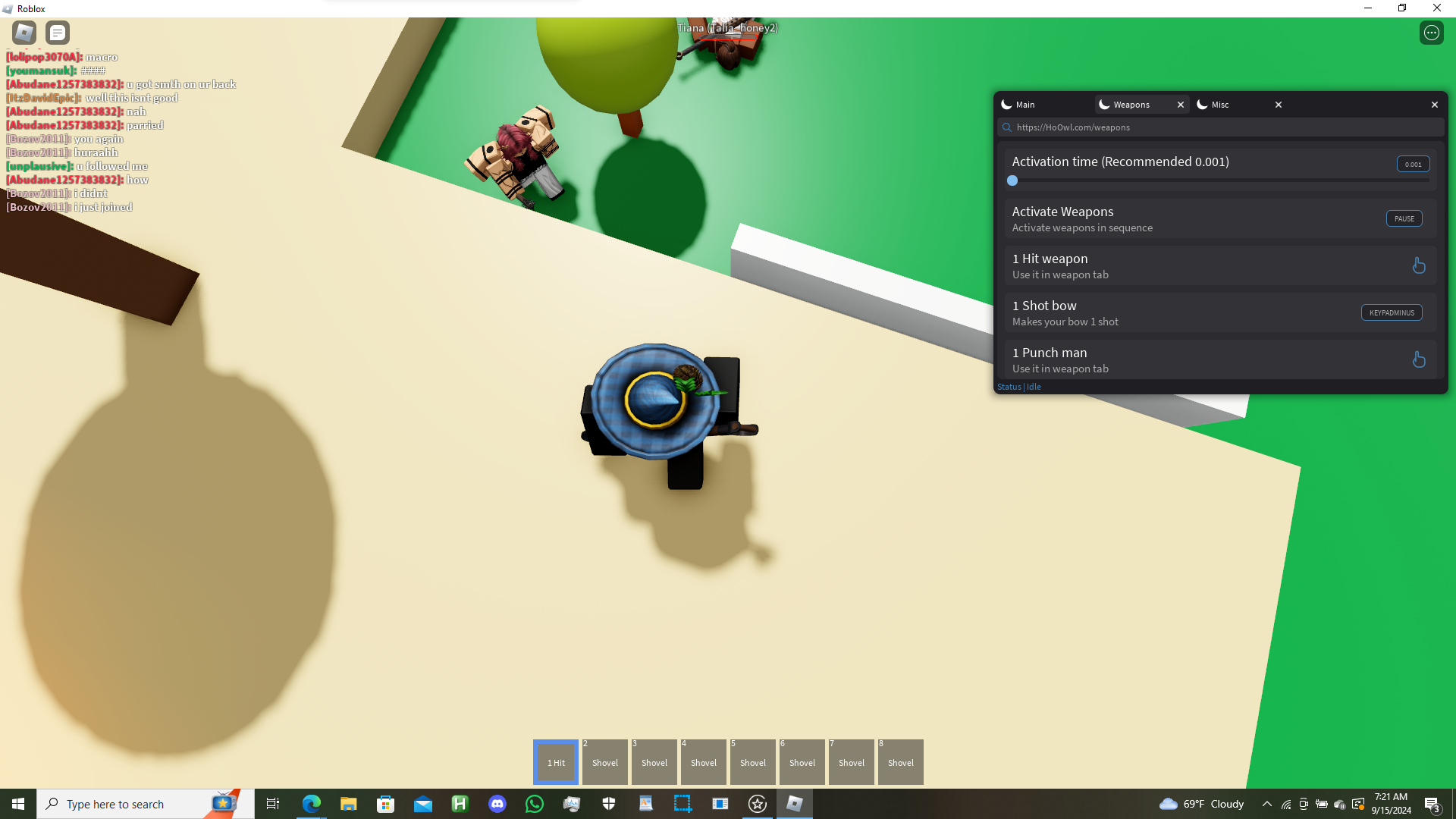Toggle the Roblox chat window icon

pyautogui.click(x=58, y=33)
